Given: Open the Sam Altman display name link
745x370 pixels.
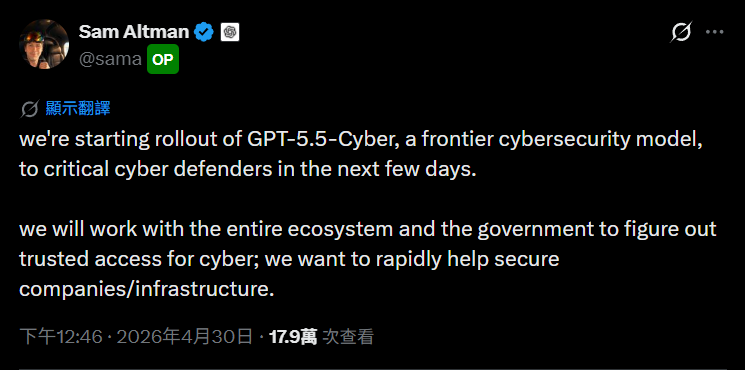Looking at the screenshot, I should [x=134, y=32].
